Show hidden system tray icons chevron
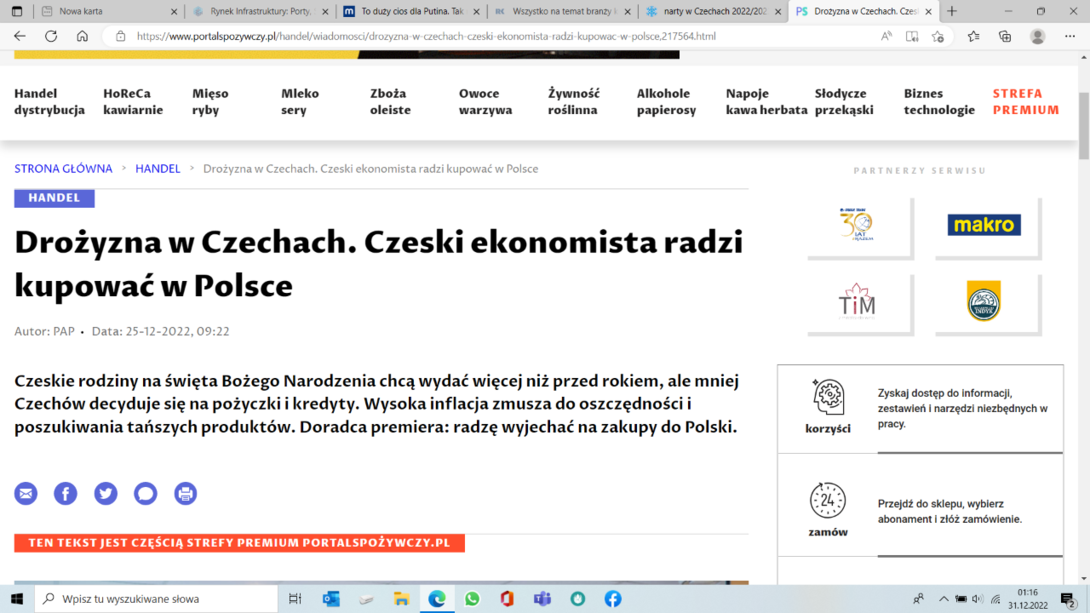The width and height of the screenshot is (1090, 613). (943, 598)
